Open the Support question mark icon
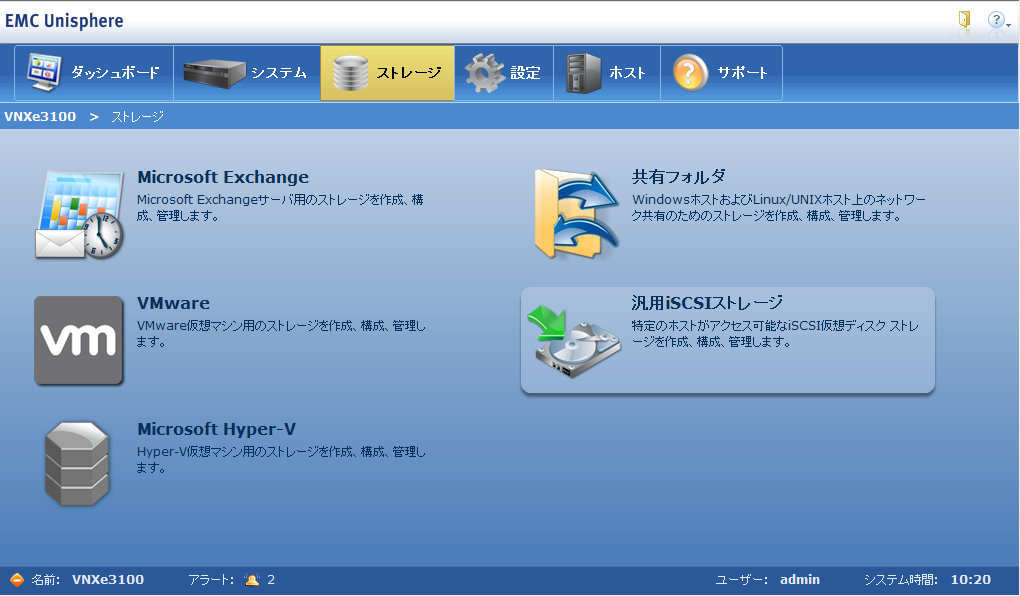The height and width of the screenshot is (596, 1020). pos(690,73)
